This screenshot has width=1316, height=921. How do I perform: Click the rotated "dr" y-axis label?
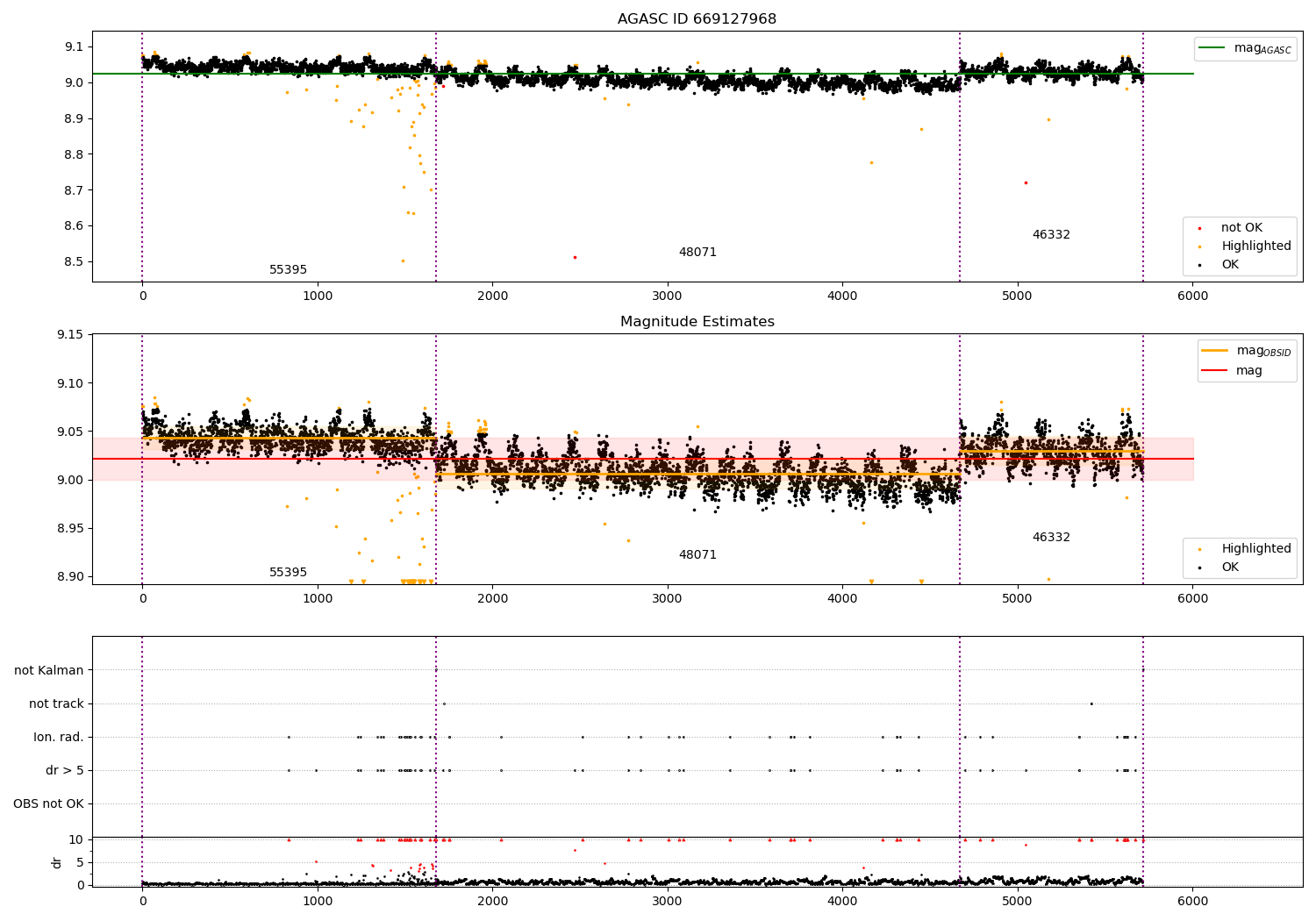[x=57, y=863]
